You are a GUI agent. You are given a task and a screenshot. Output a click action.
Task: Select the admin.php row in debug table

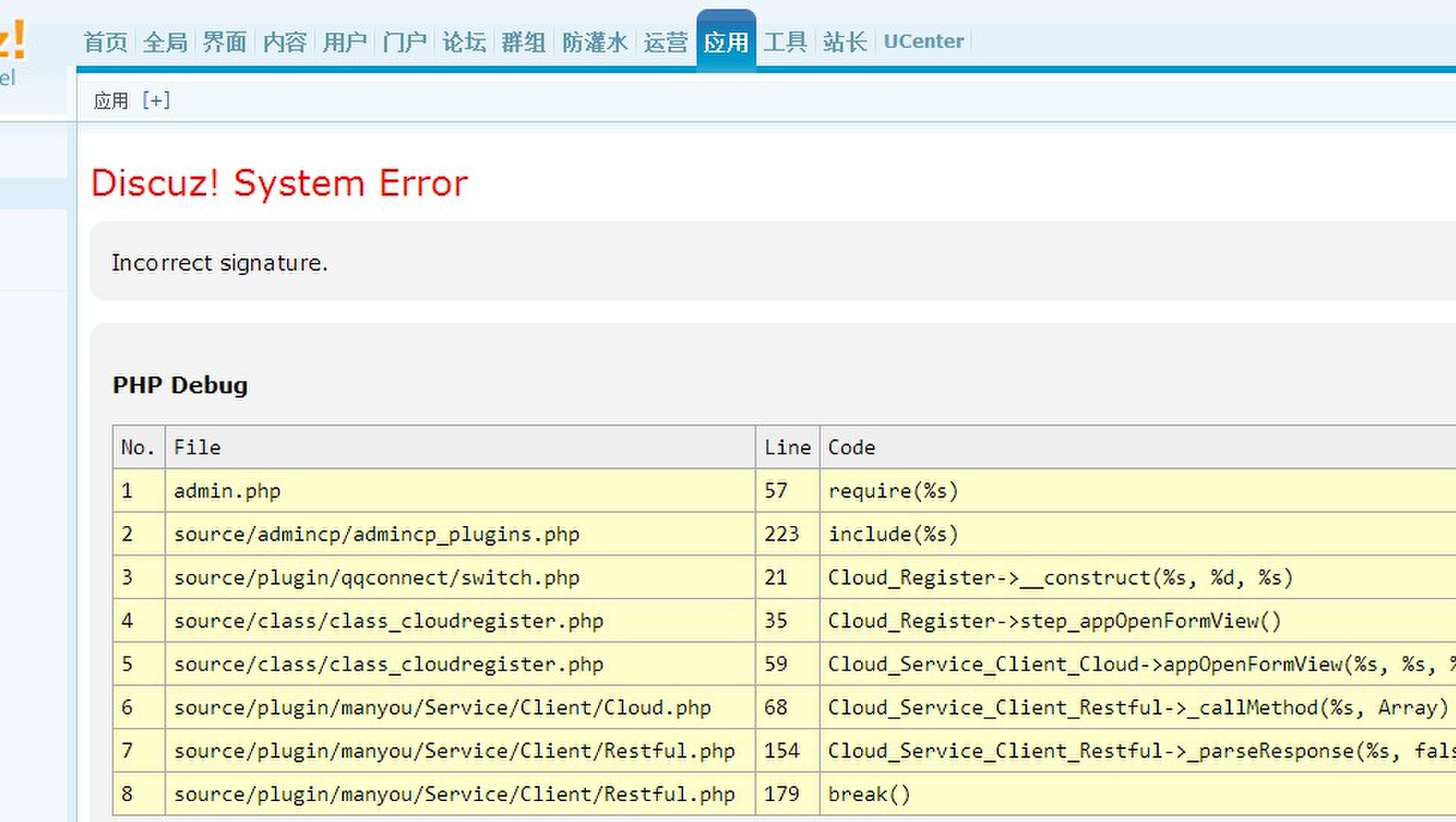click(x=227, y=491)
